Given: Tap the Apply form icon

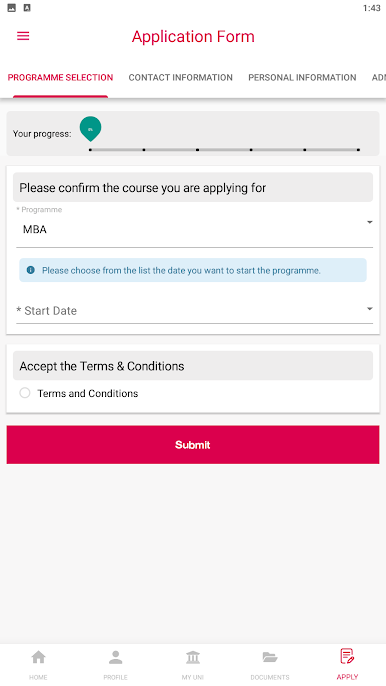Looking at the screenshot, I should pyautogui.click(x=347, y=656).
